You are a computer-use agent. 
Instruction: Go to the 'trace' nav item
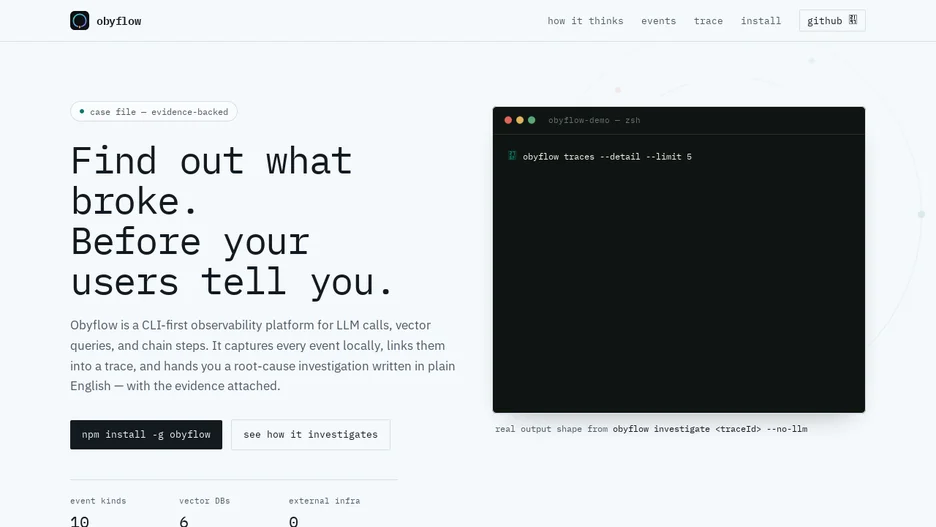coord(708,21)
